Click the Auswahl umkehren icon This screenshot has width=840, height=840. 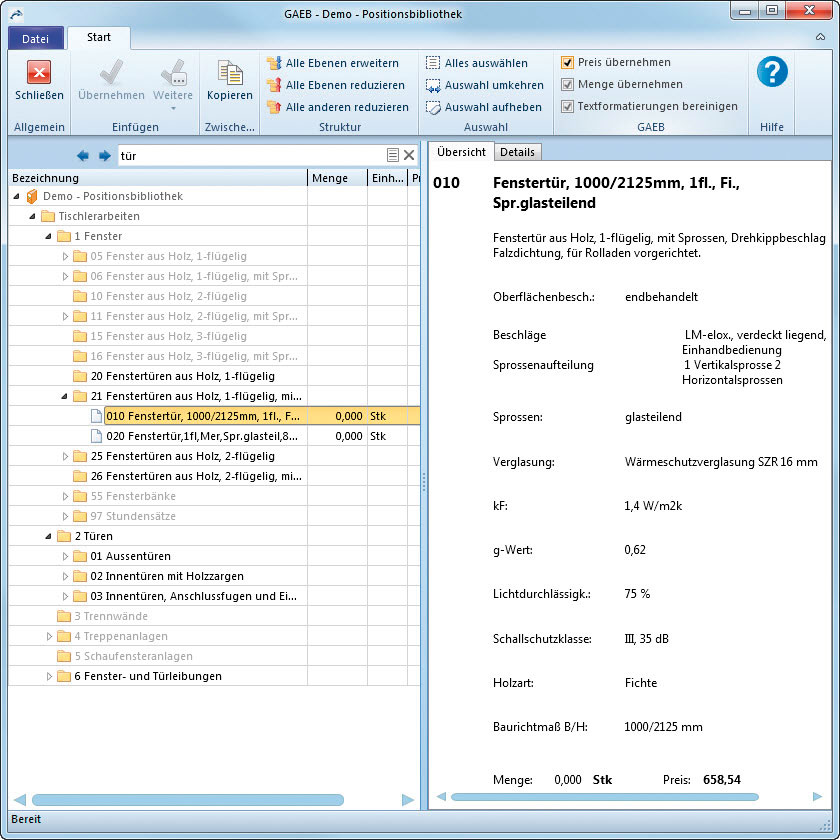[433, 85]
